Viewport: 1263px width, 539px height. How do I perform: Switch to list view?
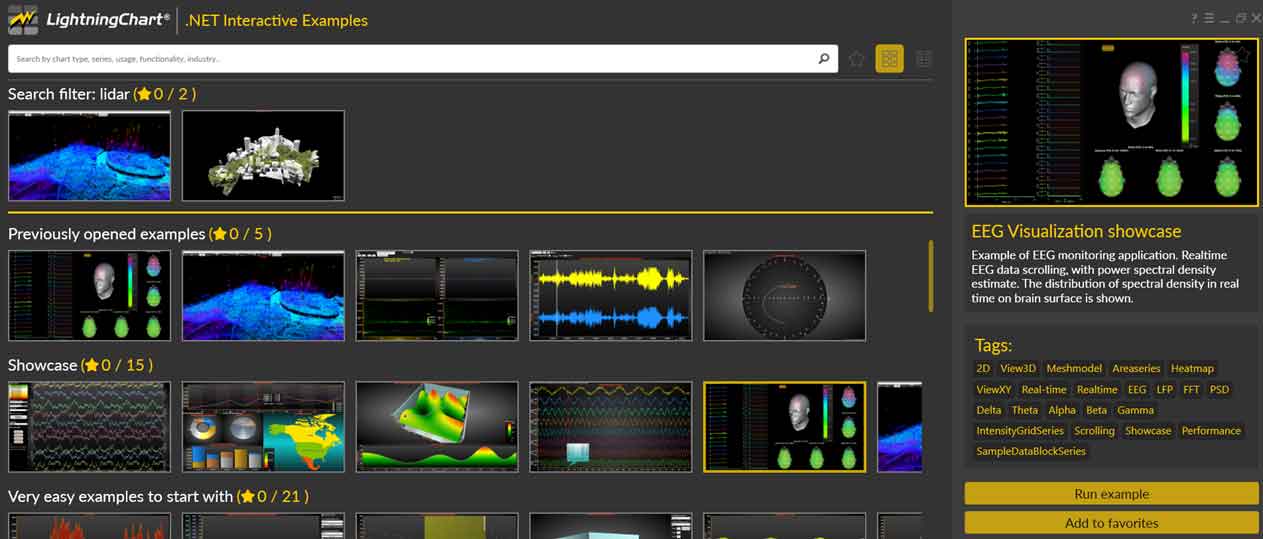click(924, 59)
